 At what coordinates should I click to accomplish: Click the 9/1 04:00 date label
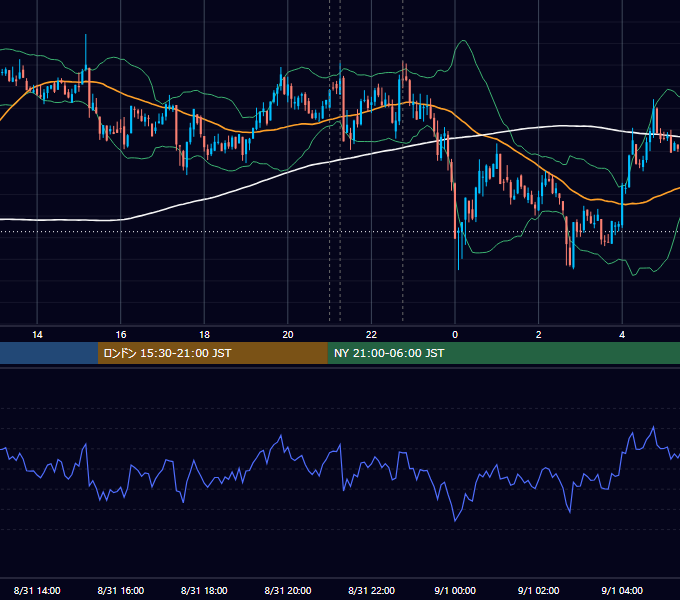pyautogui.click(x=622, y=590)
